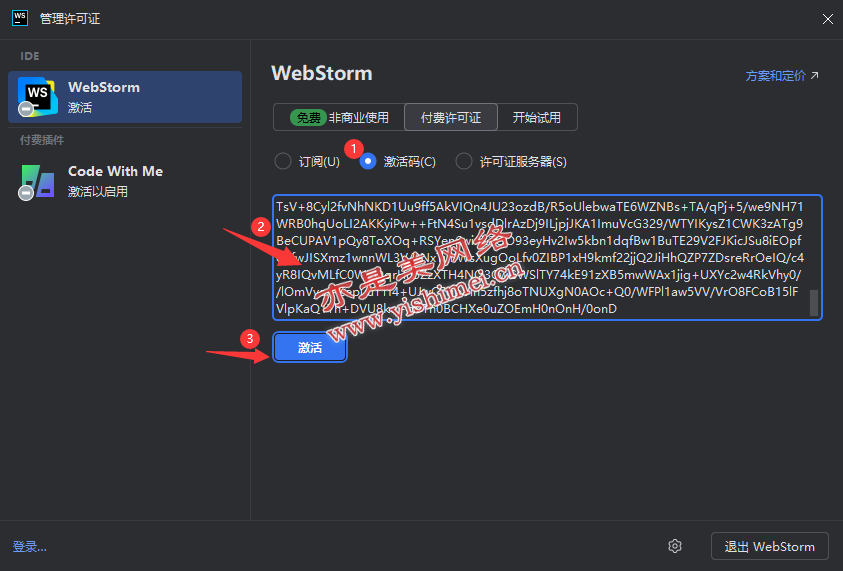Switch to the 开始试用 tab
The height and width of the screenshot is (571, 843).
(537, 117)
